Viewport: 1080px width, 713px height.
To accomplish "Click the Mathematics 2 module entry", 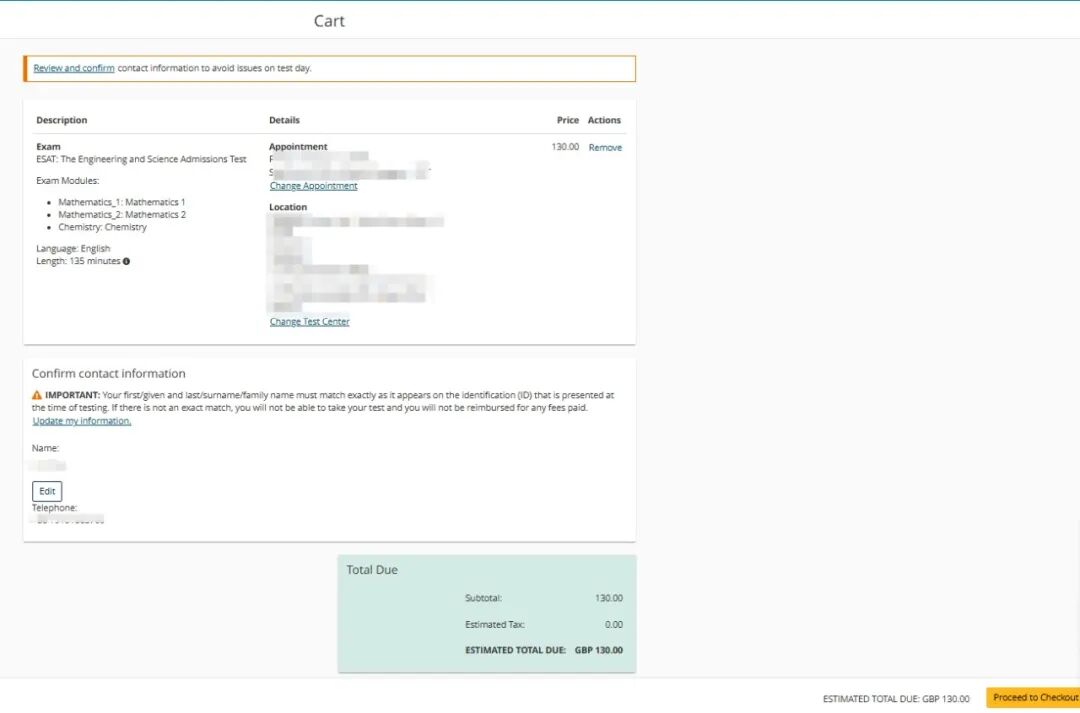I will 122,215.
